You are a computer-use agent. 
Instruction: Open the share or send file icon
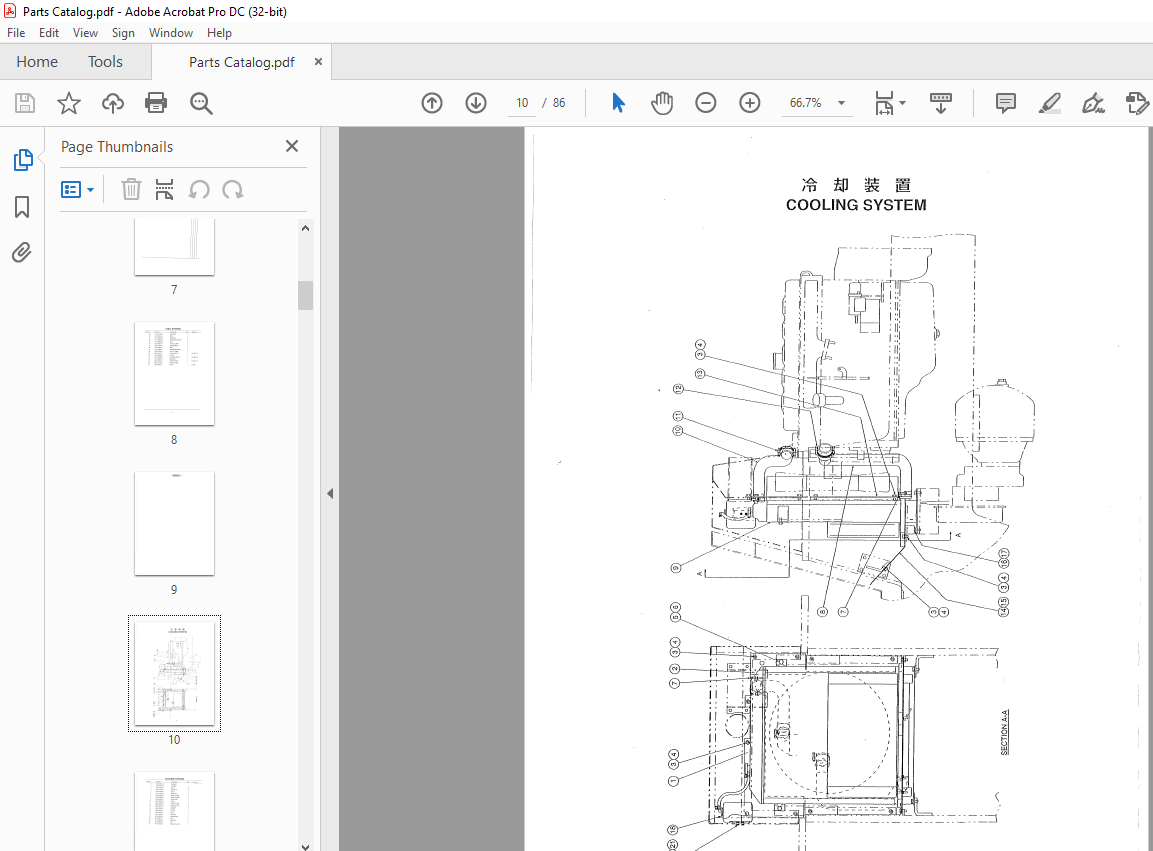1137,103
